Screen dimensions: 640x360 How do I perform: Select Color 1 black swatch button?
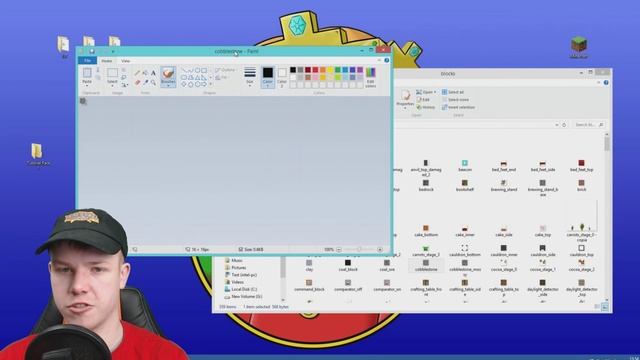pyautogui.click(x=268, y=77)
